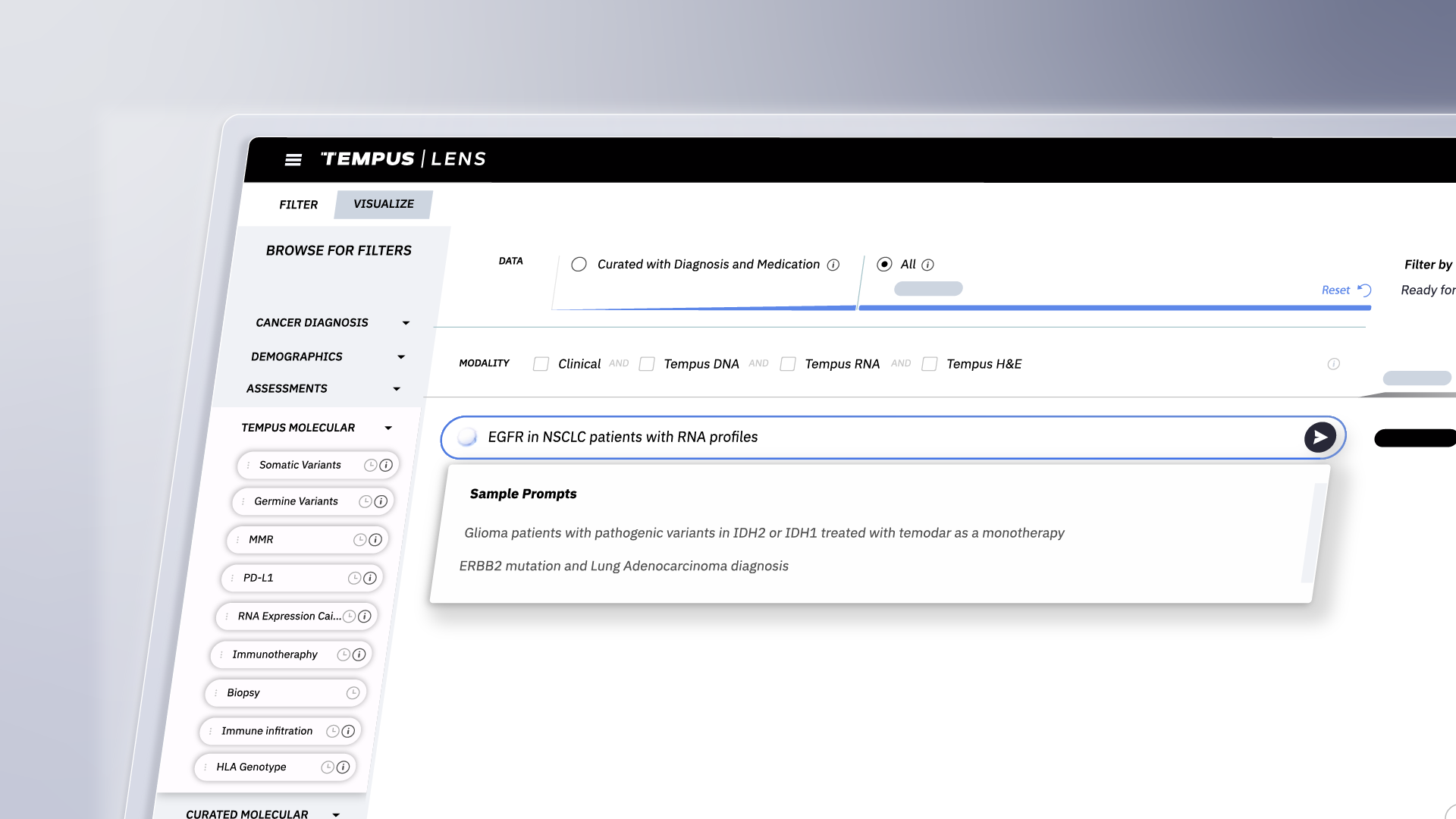Select the Biopsy filter pill
Viewport: 1456px width, 819px height.
coord(285,693)
